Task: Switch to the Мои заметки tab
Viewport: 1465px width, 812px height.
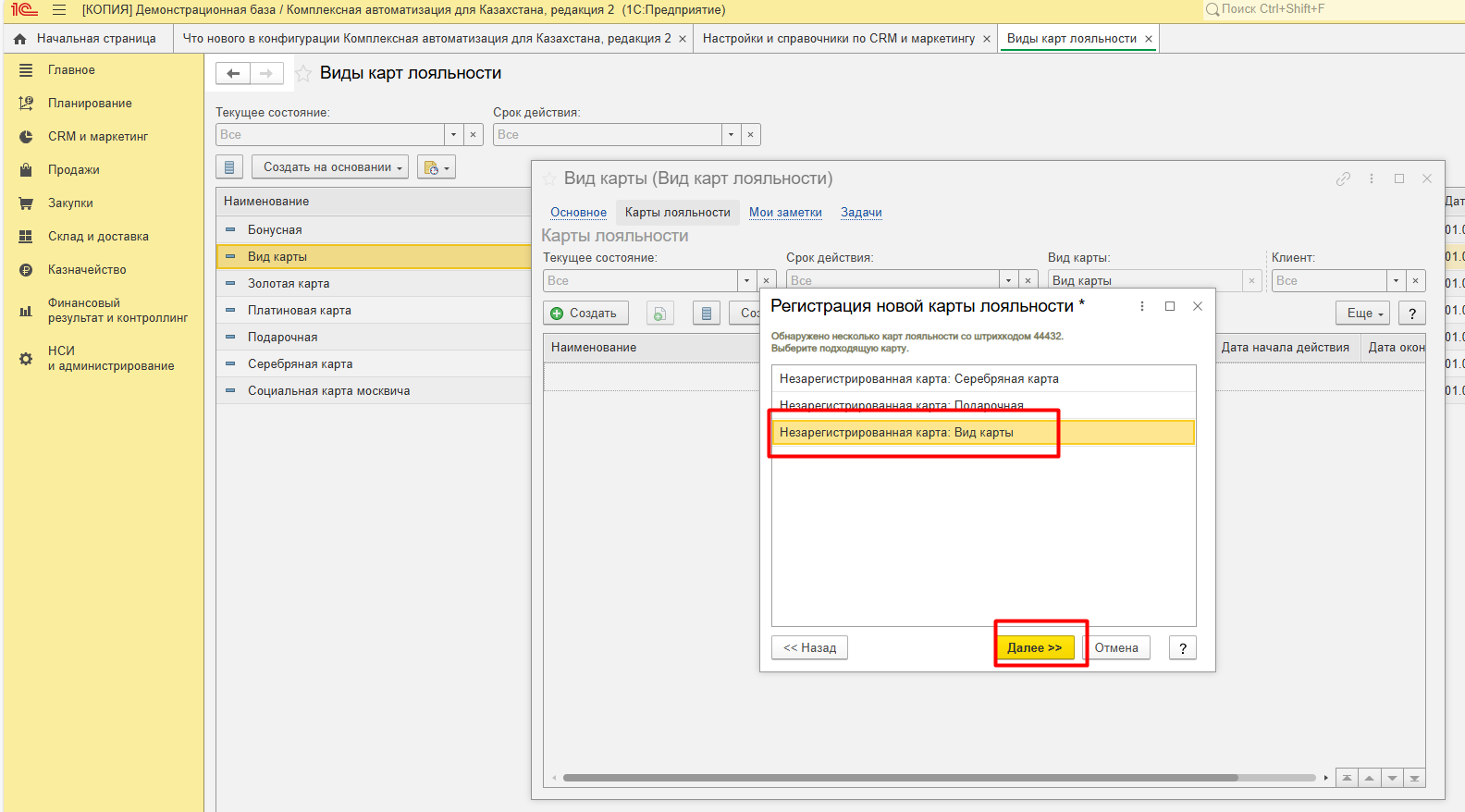Action: pos(785,213)
